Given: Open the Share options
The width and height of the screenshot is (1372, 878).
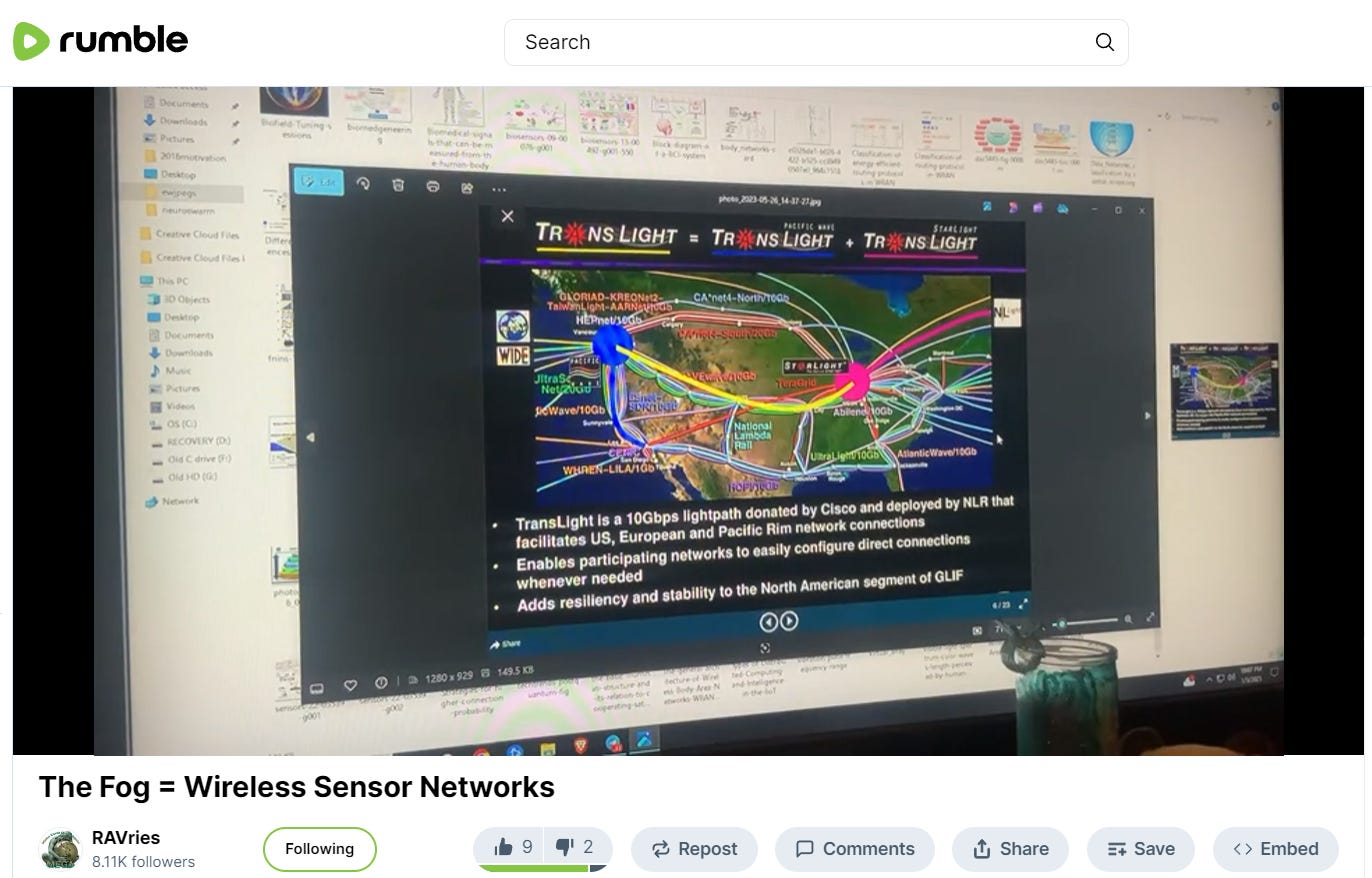Looking at the screenshot, I should [x=1010, y=849].
